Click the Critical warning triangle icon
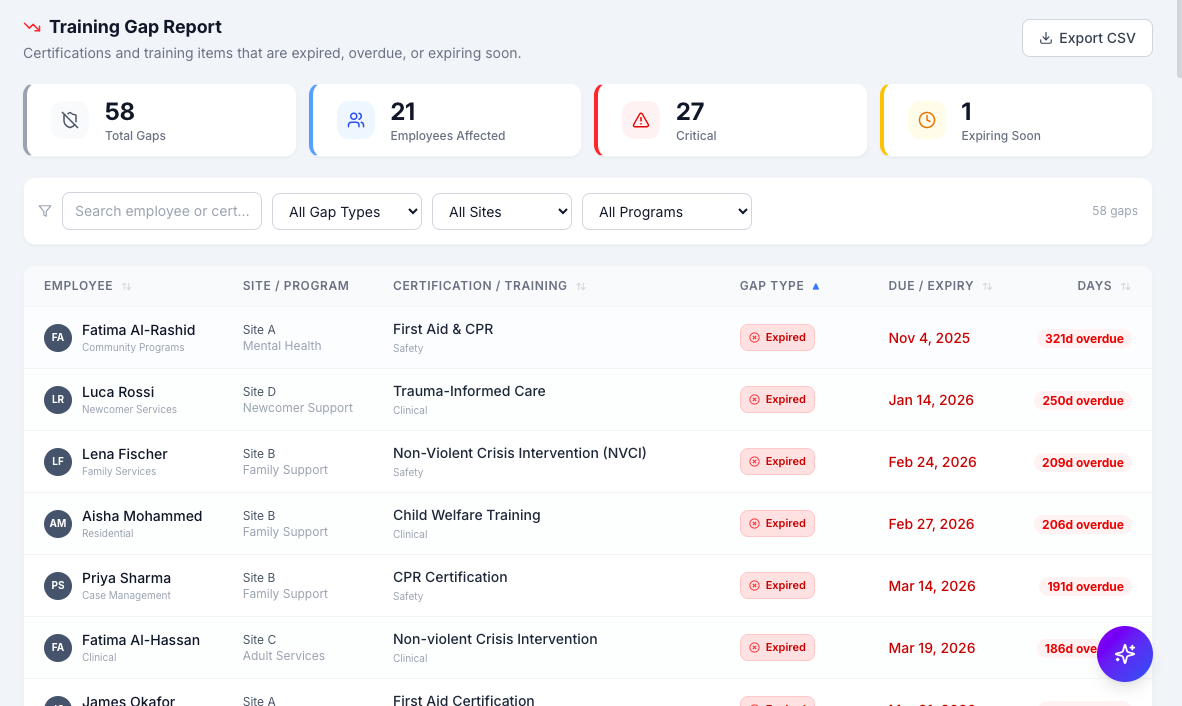 pos(641,120)
